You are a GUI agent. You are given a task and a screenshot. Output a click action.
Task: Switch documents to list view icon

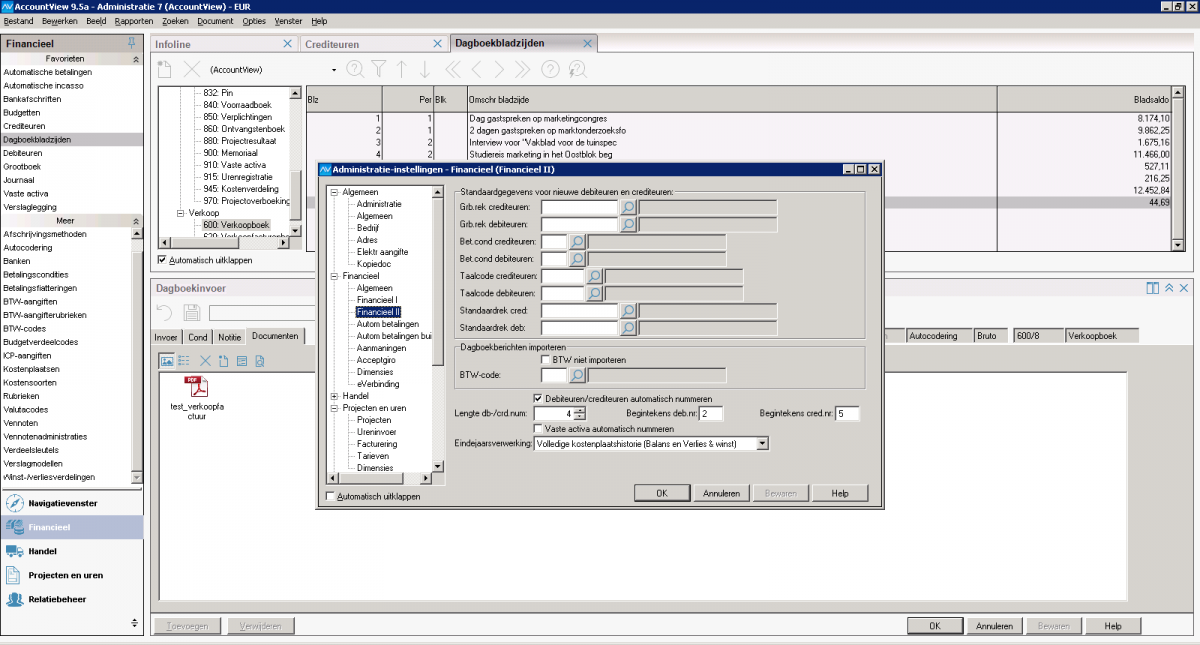(x=184, y=360)
